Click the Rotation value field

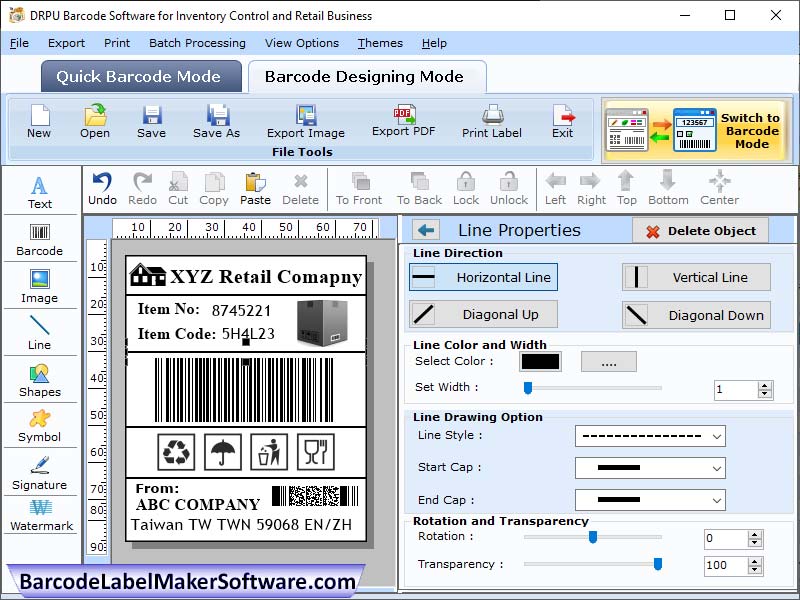point(726,539)
